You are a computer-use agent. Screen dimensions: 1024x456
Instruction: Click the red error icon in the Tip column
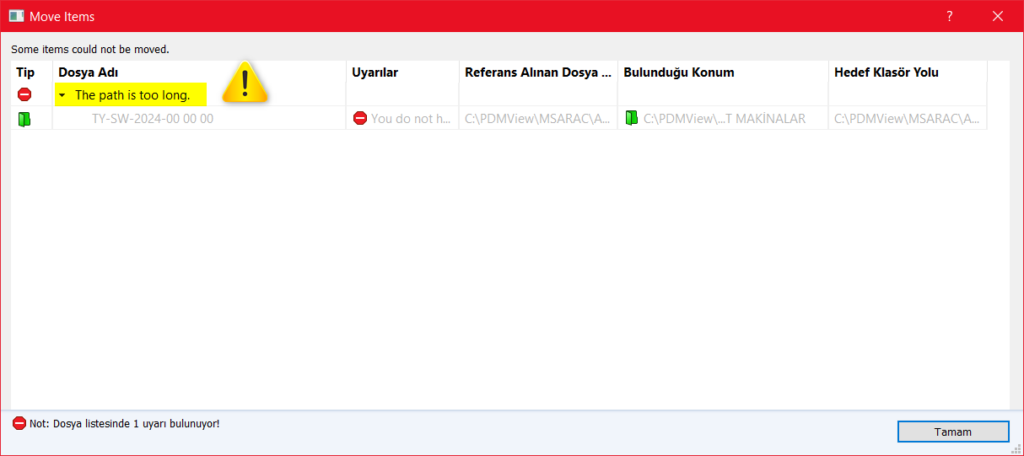pos(25,95)
